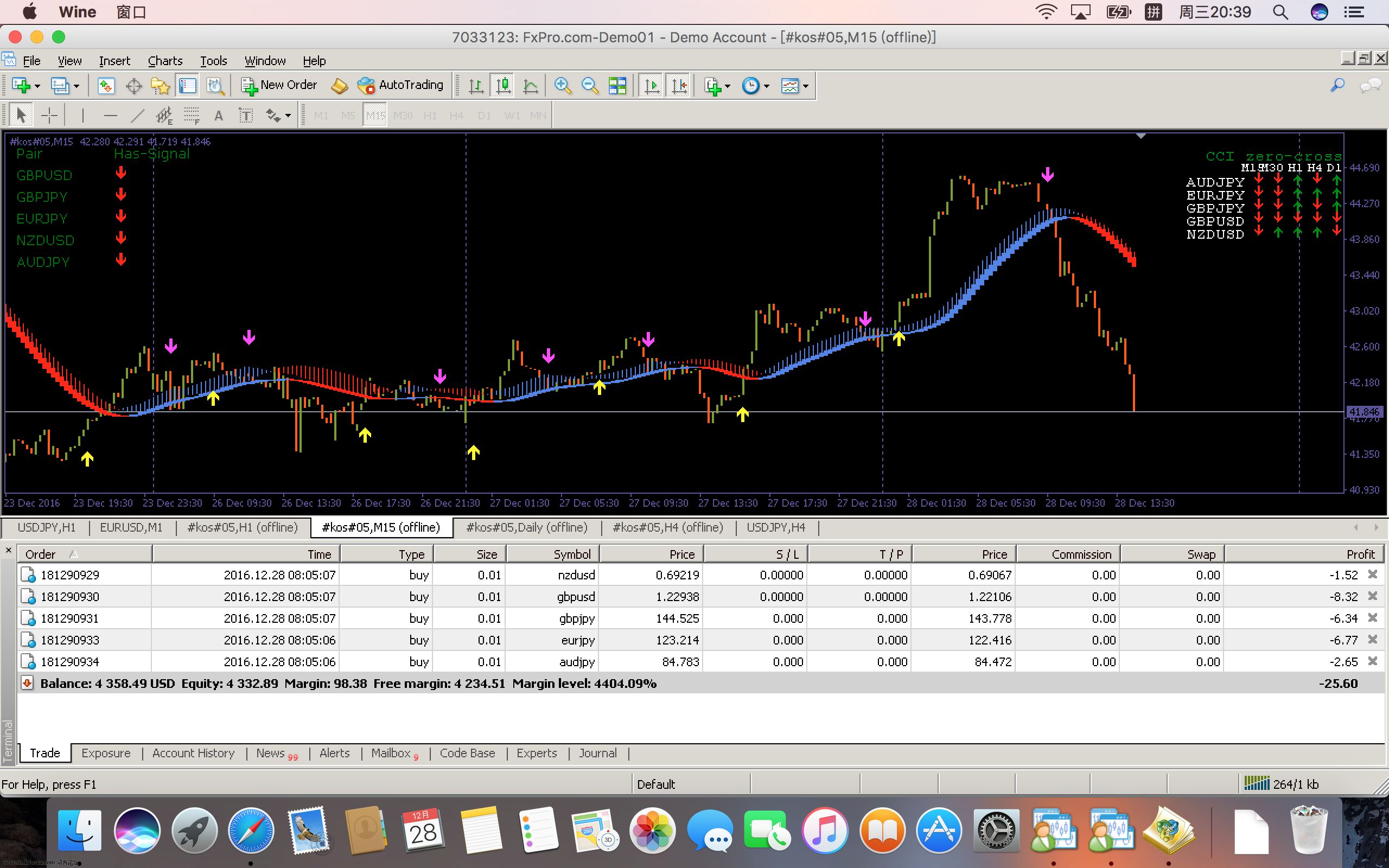Select the Equidistant Channel tool
Screen dimensions: 1389x868
pyautogui.click(x=164, y=116)
